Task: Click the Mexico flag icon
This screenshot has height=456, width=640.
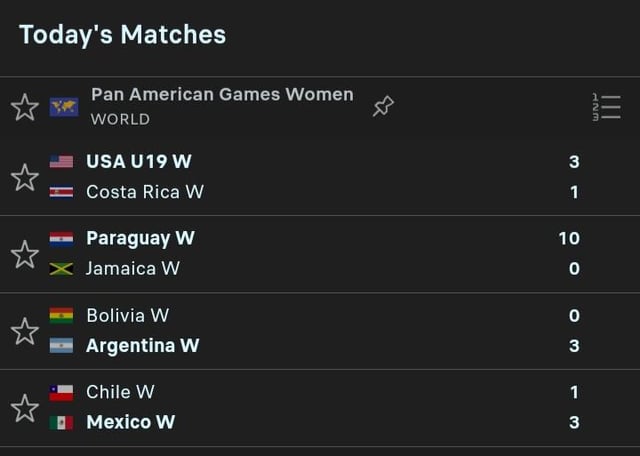Action: tap(61, 423)
